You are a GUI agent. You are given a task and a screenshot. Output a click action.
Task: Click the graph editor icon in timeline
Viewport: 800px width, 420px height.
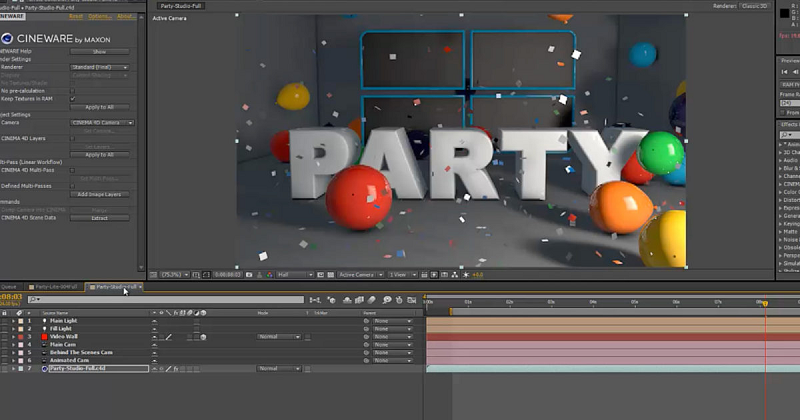tap(413, 299)
